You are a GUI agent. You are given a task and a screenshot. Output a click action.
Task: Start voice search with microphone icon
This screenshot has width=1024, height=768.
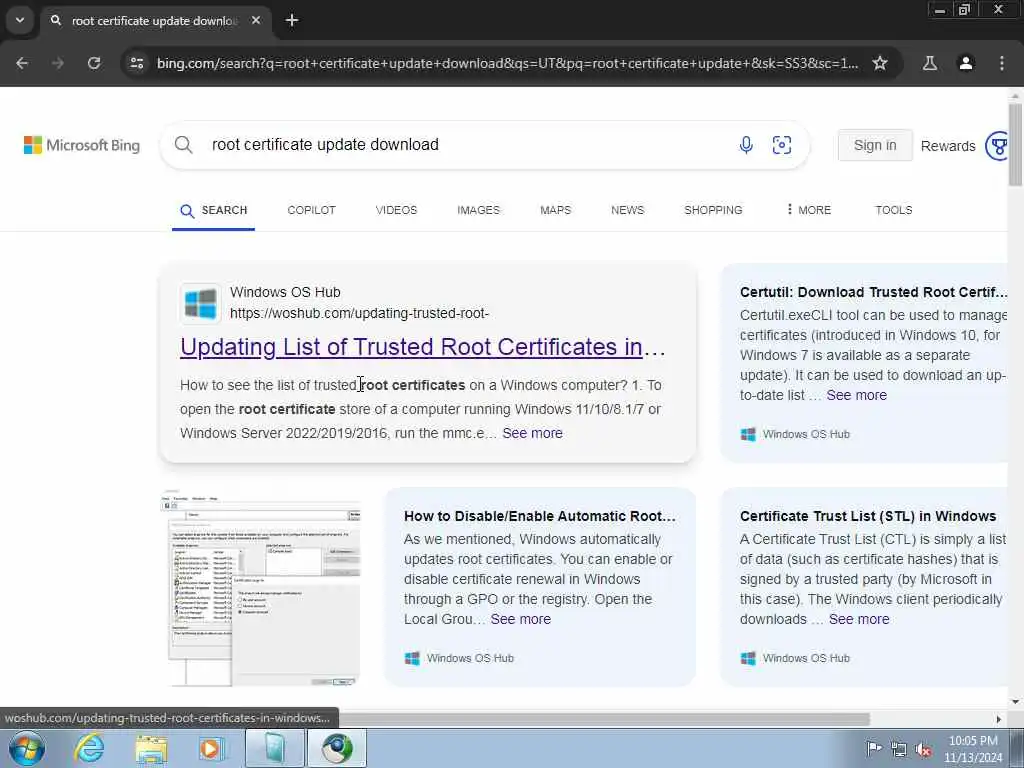pos(746,145)
